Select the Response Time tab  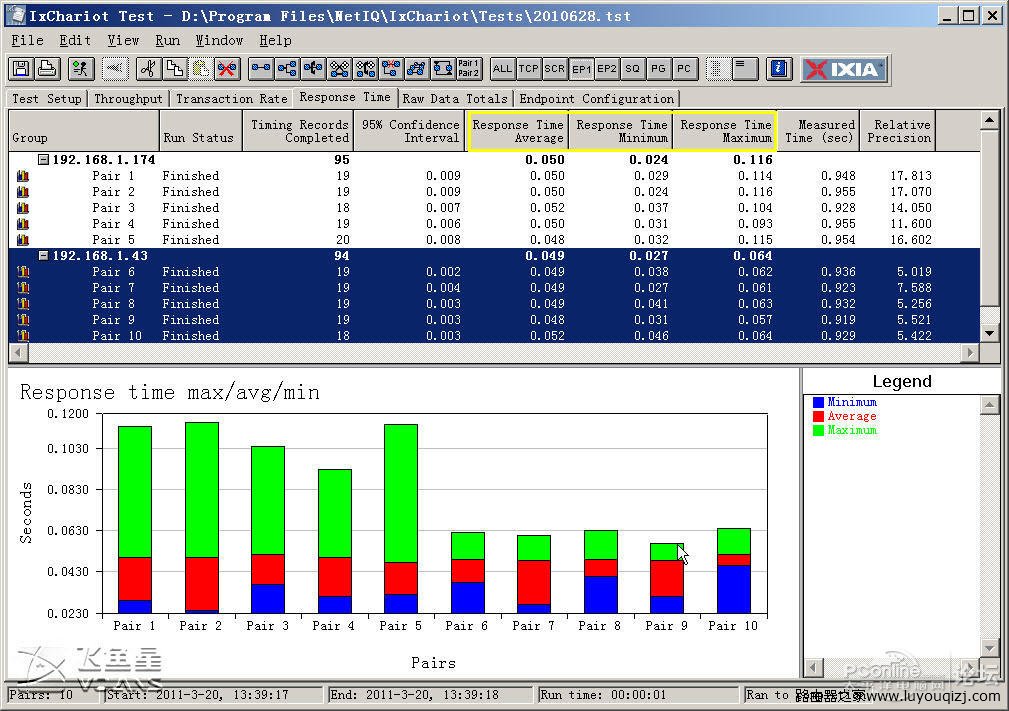point(345,97)
